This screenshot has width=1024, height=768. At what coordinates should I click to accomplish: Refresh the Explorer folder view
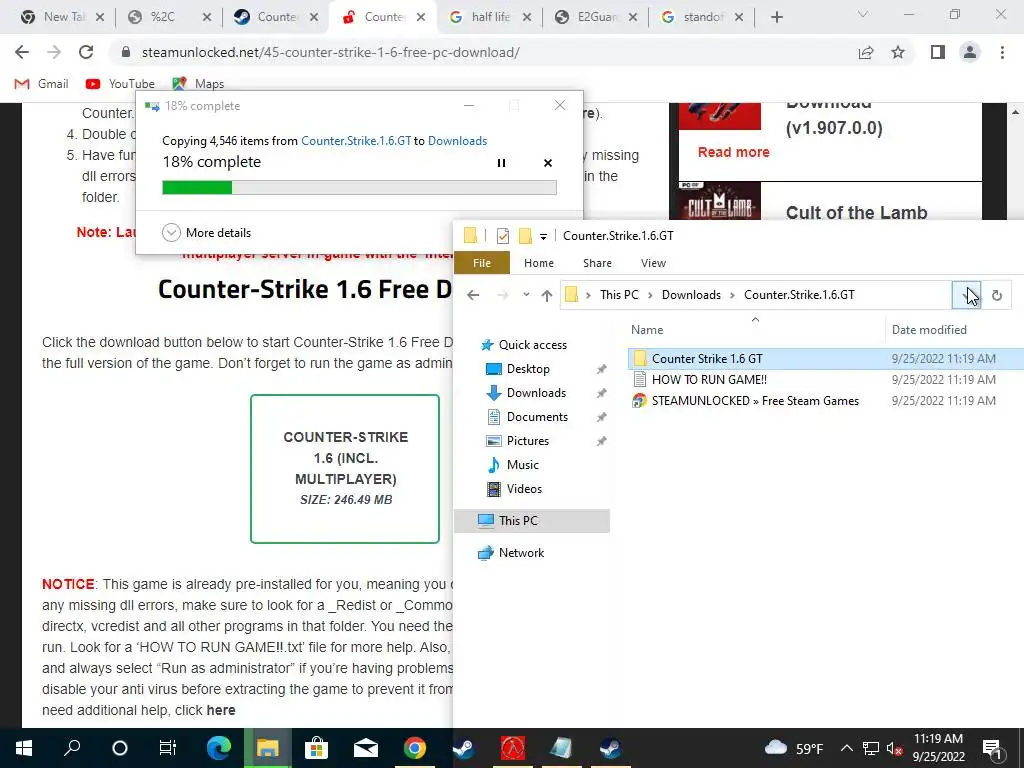[x=997, y=295]
